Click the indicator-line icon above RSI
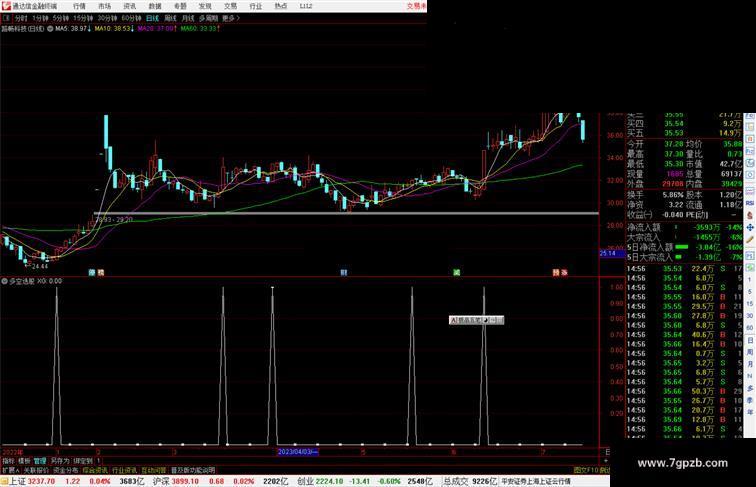The height and width of the screenshot is (487, 756). point(750,191)
